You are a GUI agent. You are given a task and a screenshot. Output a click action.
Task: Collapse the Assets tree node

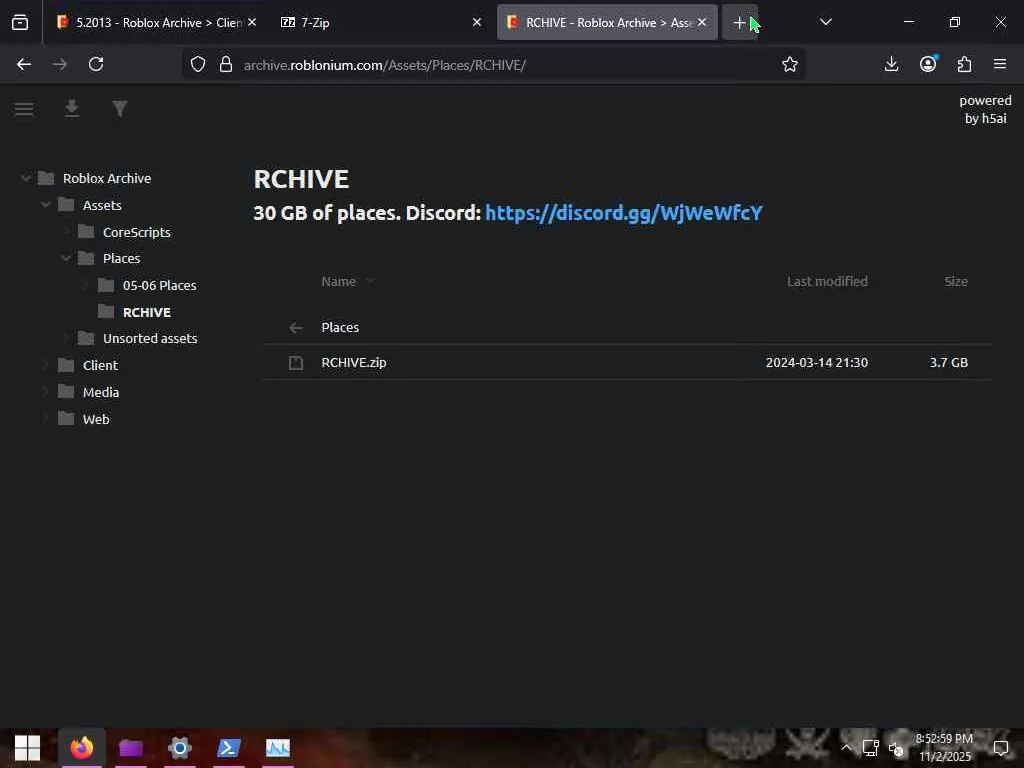pyautogui.click(x=46, y=205)
